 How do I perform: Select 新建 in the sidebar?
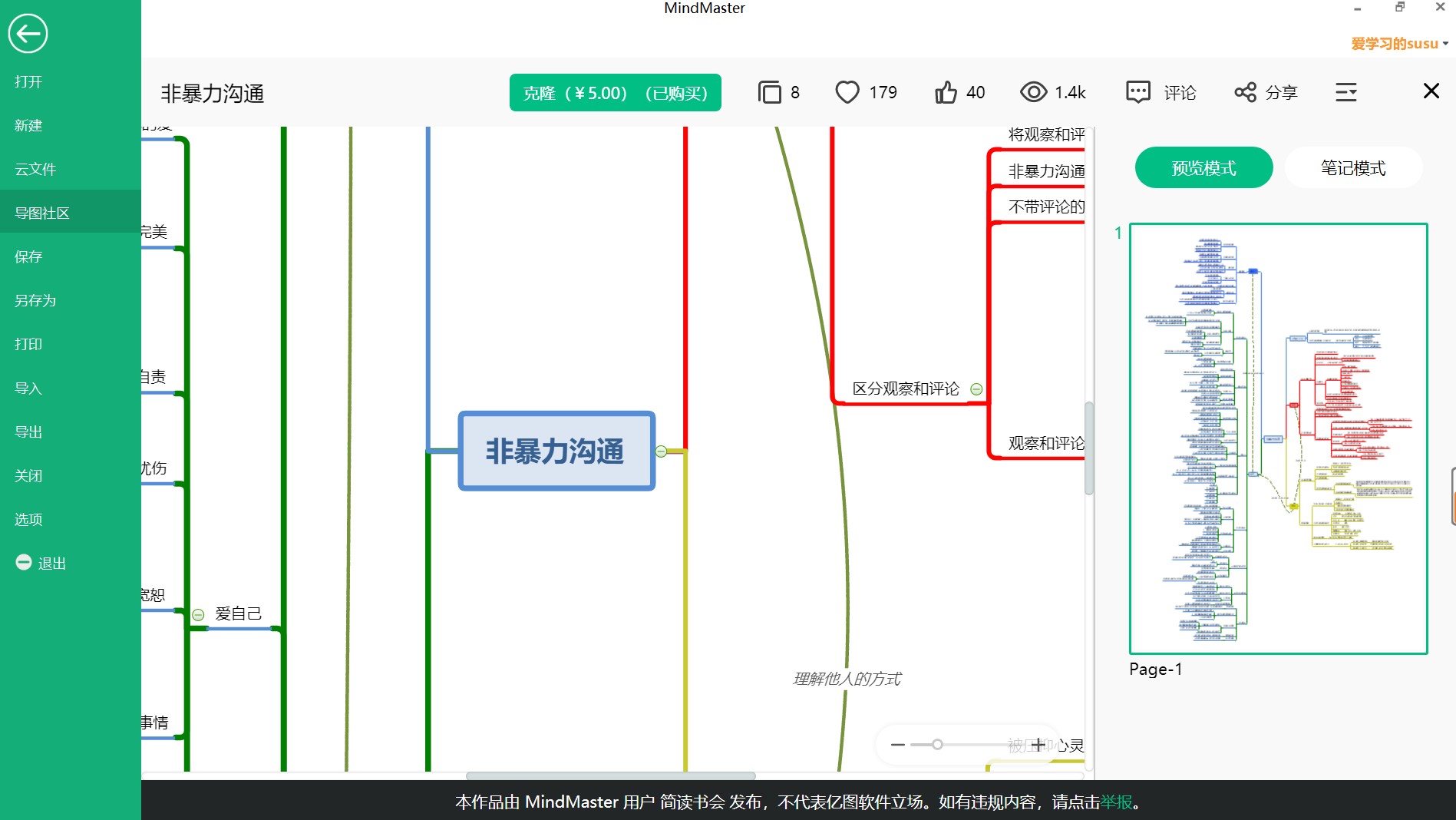[28, 125]
